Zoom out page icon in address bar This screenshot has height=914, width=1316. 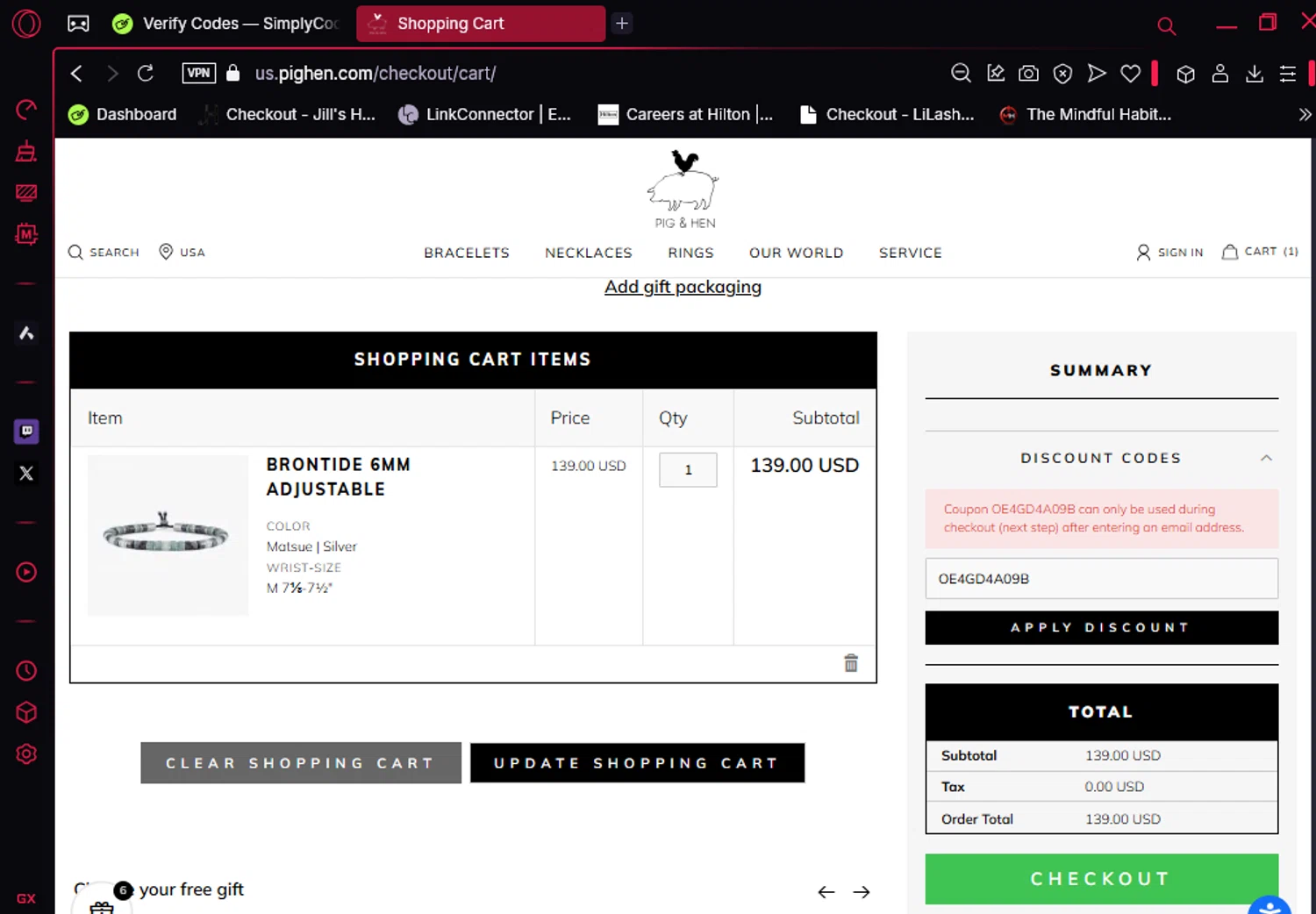tap(962, 74)
